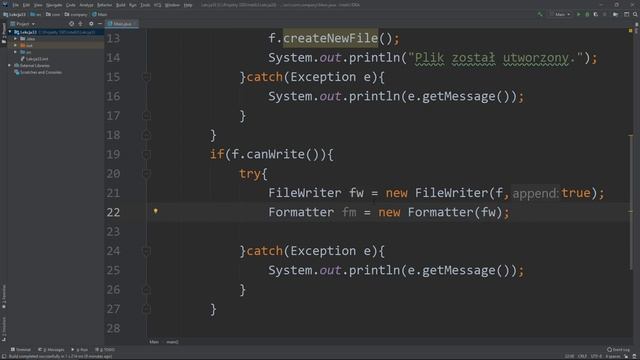Open the View menu
The height and width of the screenshot is (360, 640).
click(38, 5)
